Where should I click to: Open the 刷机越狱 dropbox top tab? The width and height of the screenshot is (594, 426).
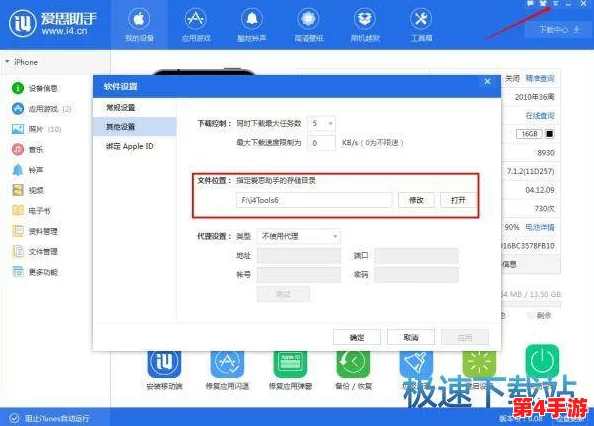(365, 25)
